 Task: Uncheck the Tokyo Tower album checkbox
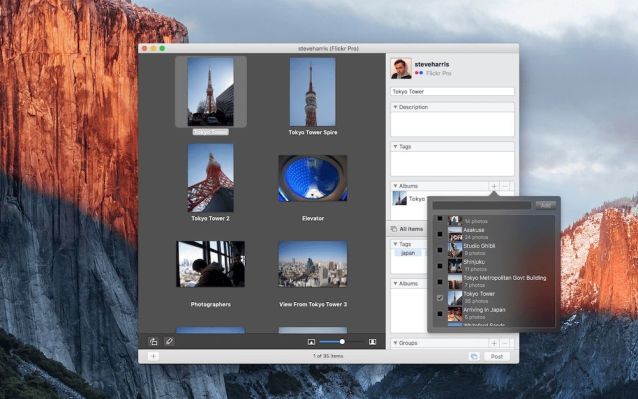[x=440, y=298]
